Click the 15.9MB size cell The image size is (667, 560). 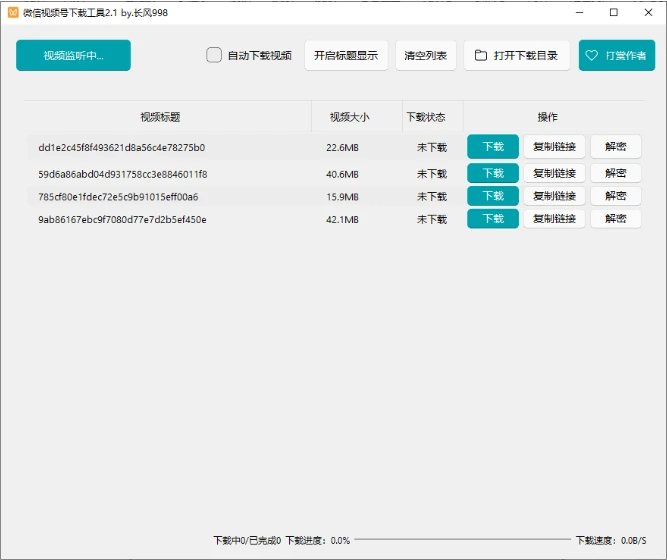pos(342,197)
